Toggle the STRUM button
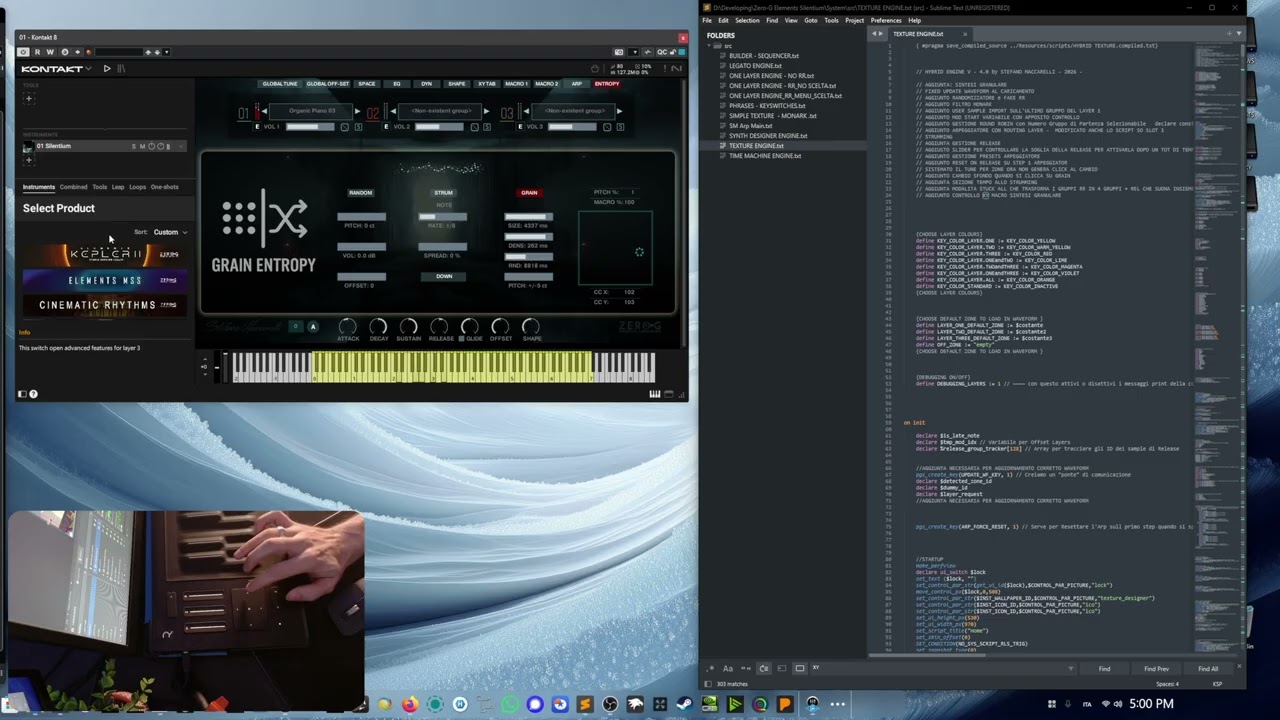 click(x=443, y=193)
